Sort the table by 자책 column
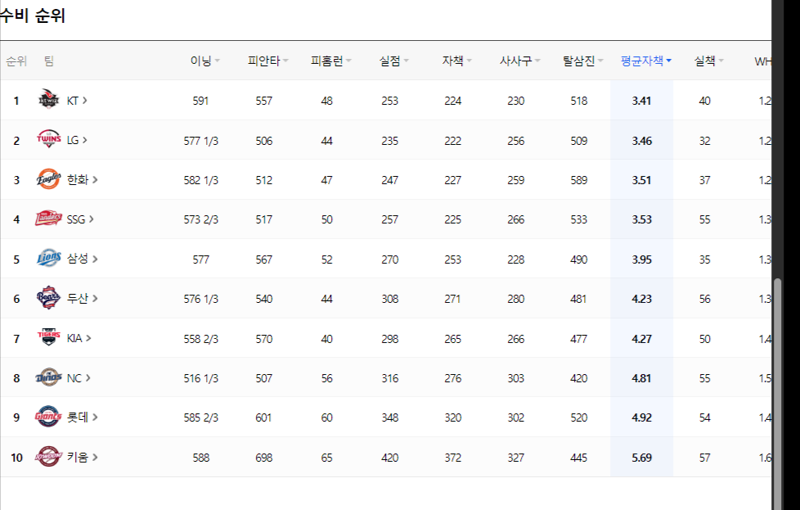This screenshot has width=800, height=510. click(x=457, y=61)
